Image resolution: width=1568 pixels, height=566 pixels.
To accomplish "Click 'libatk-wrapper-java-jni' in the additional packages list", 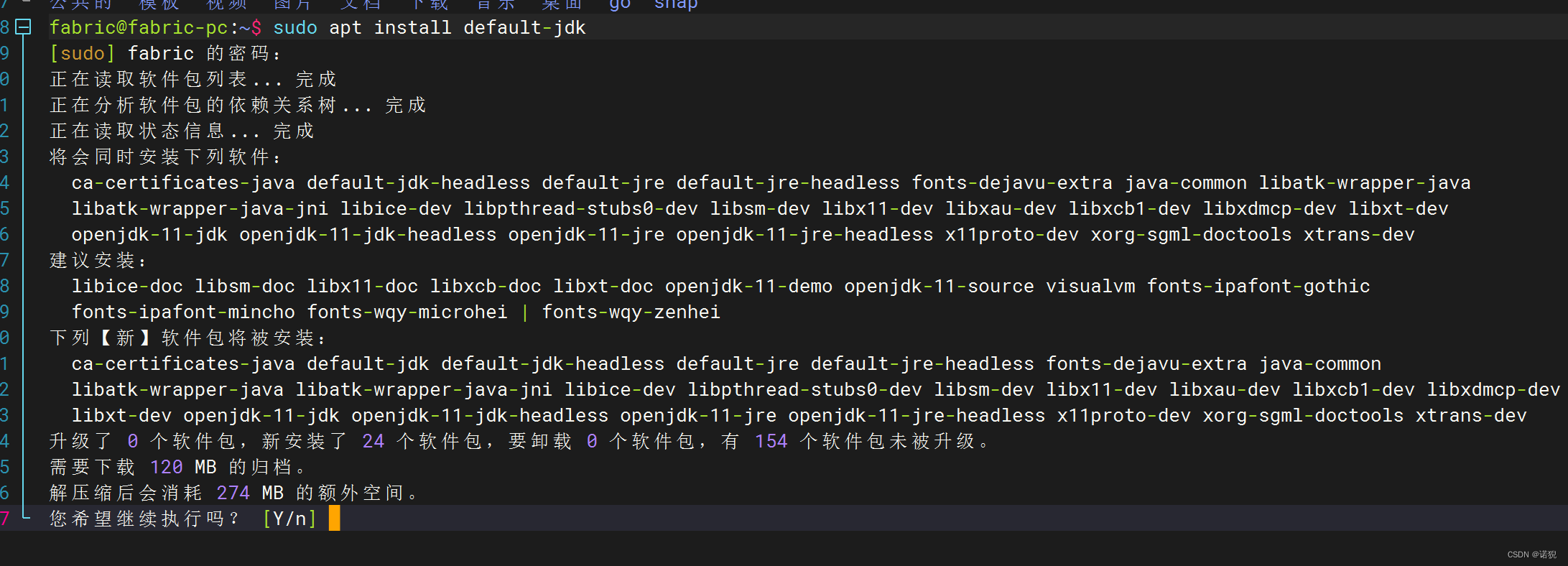I will pos(200,209).
